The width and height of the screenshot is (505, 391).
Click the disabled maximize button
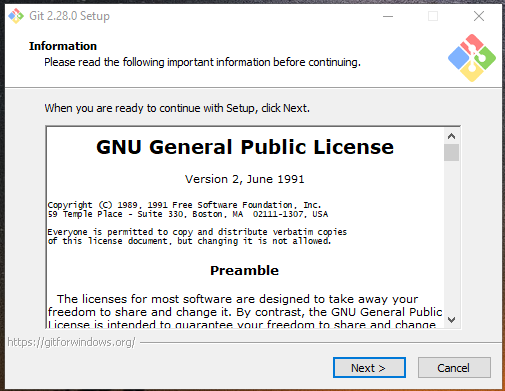(433, 16)
